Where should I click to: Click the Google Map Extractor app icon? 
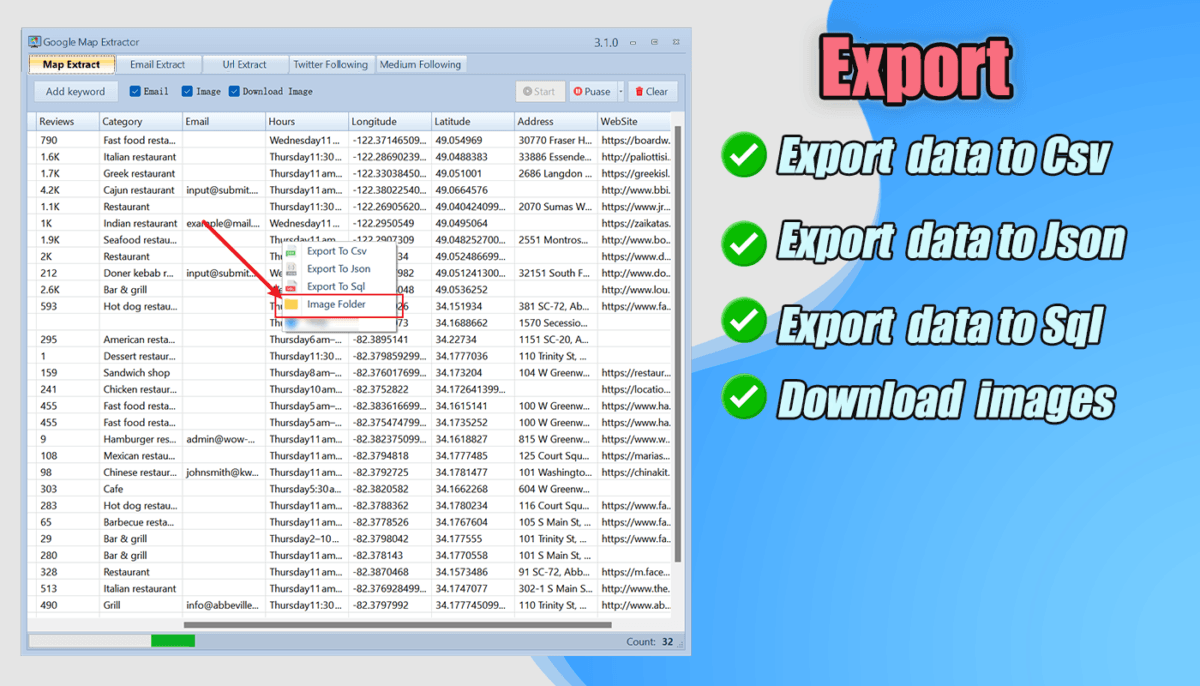34,42
